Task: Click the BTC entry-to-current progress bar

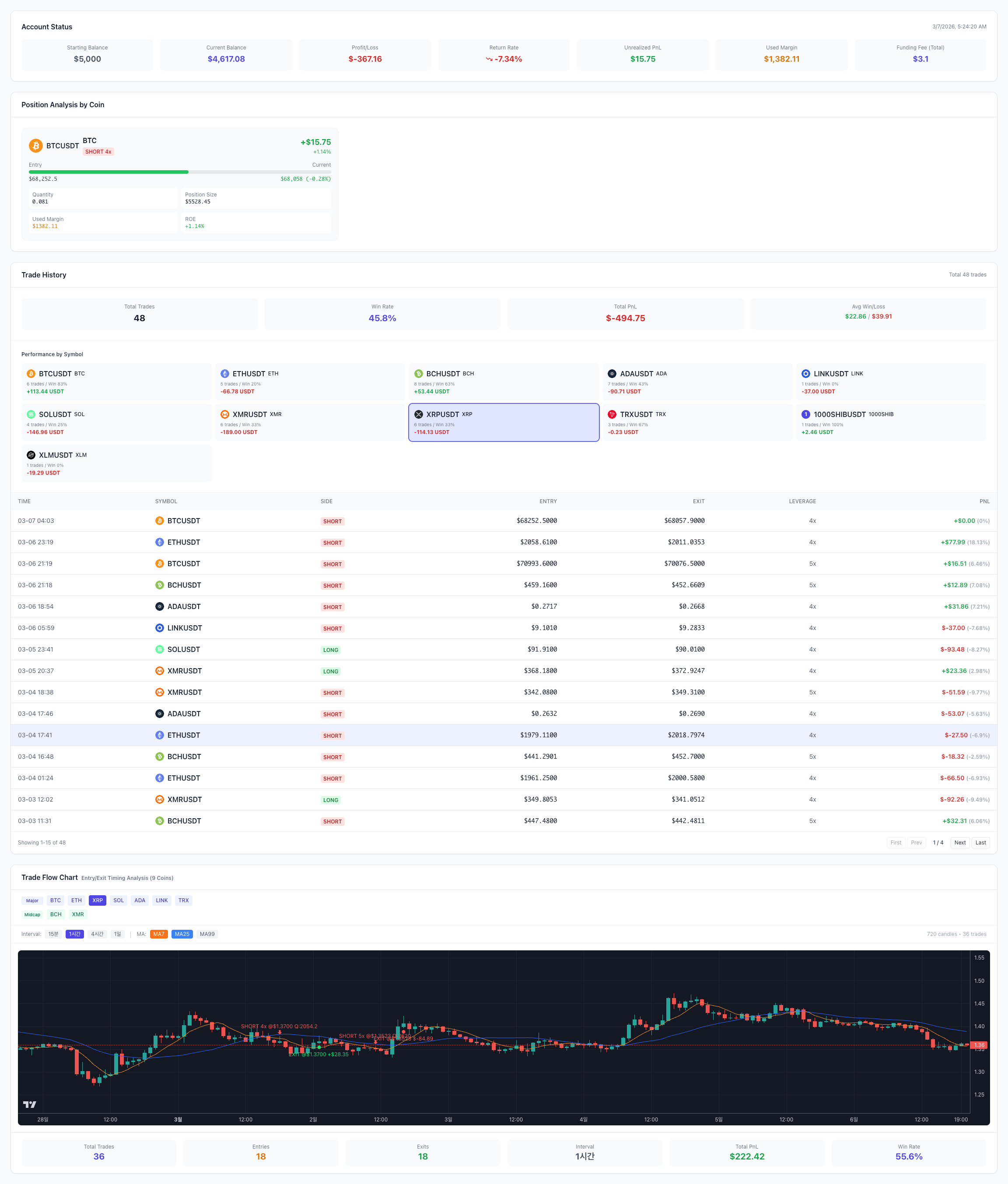Action: 179,172
